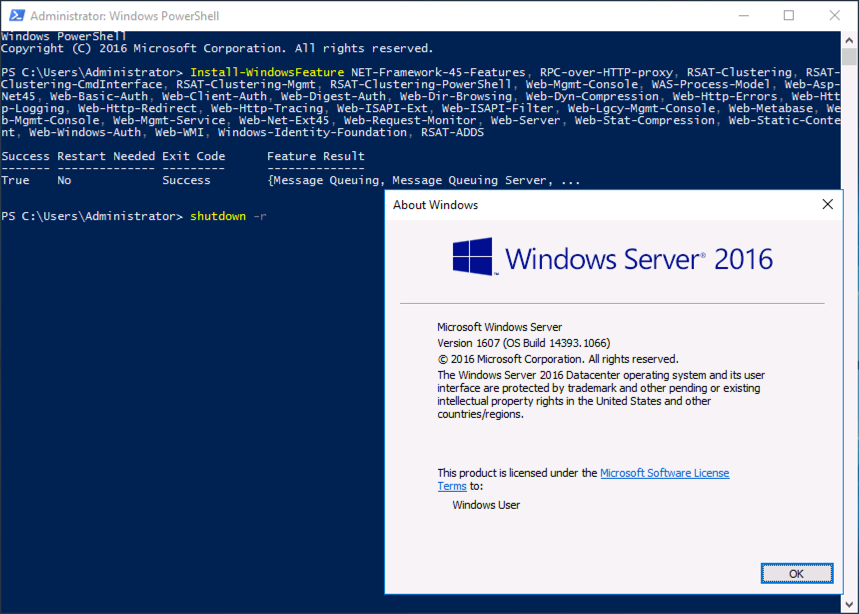
Task: Click 'Version 1607 (OS Build 14393.1066)' text
Action: 524,343
